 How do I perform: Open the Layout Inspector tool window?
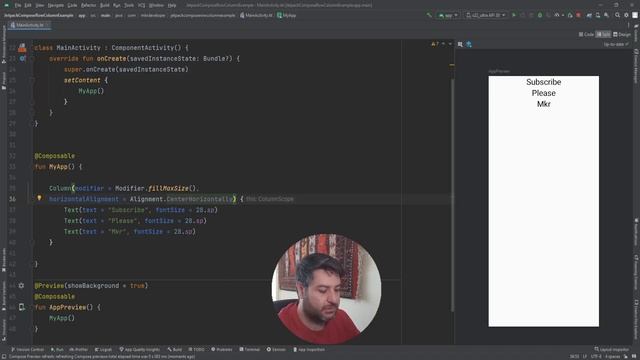pyautogui.click(x=612, y=349)
